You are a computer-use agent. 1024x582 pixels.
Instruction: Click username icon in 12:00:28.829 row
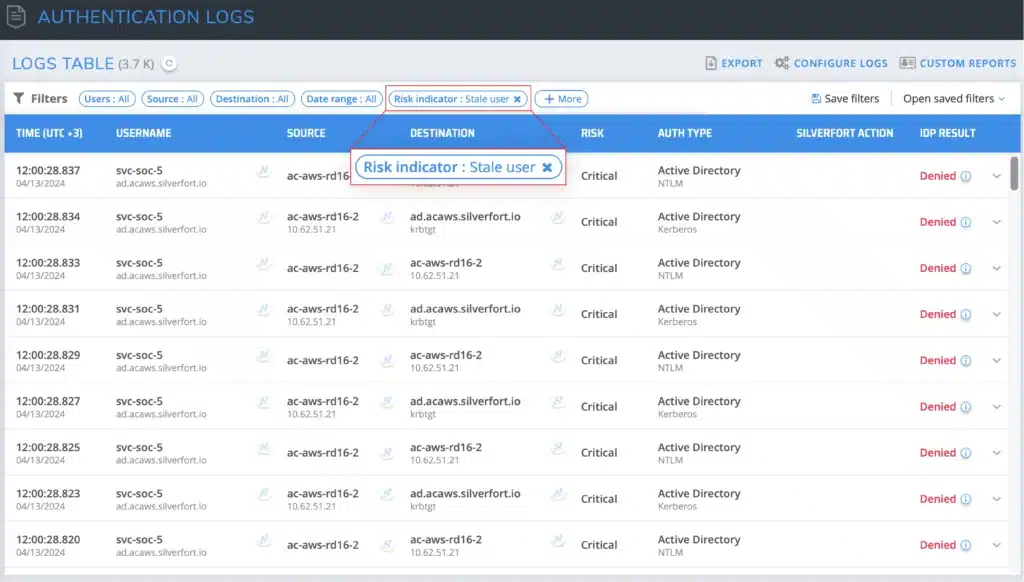click(x=264, y=356)
